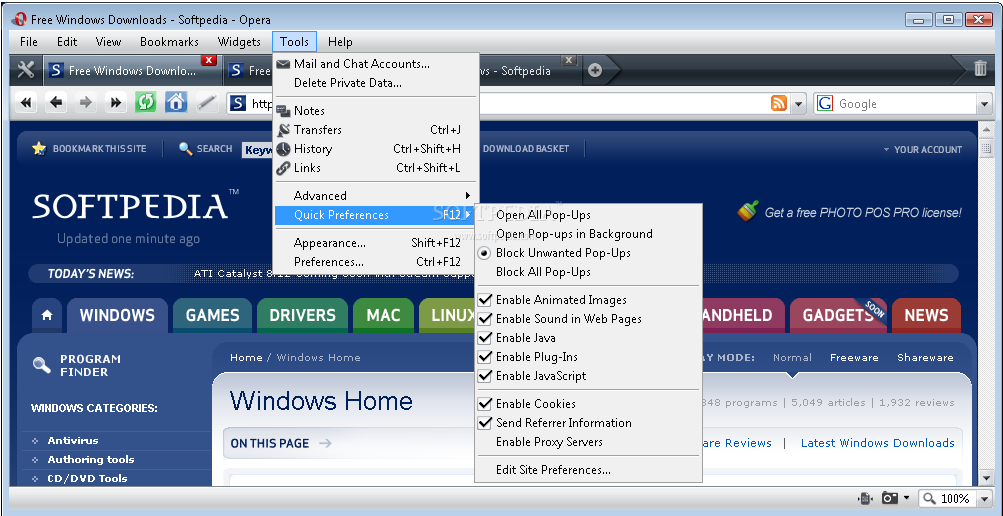Click the Bookmark This Site star

39,149
